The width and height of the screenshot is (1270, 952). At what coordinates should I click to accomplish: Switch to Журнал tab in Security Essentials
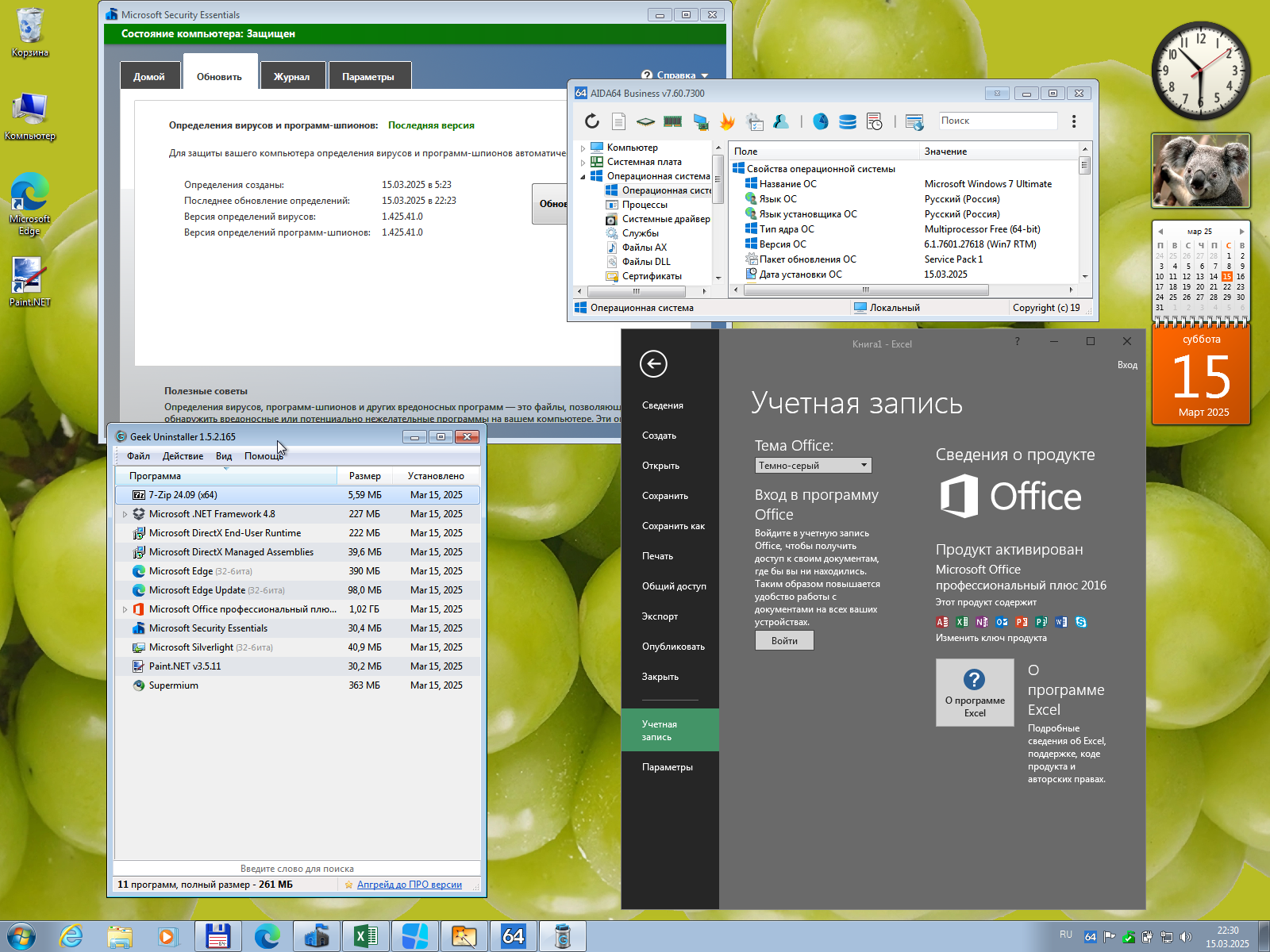click(292, 76)
